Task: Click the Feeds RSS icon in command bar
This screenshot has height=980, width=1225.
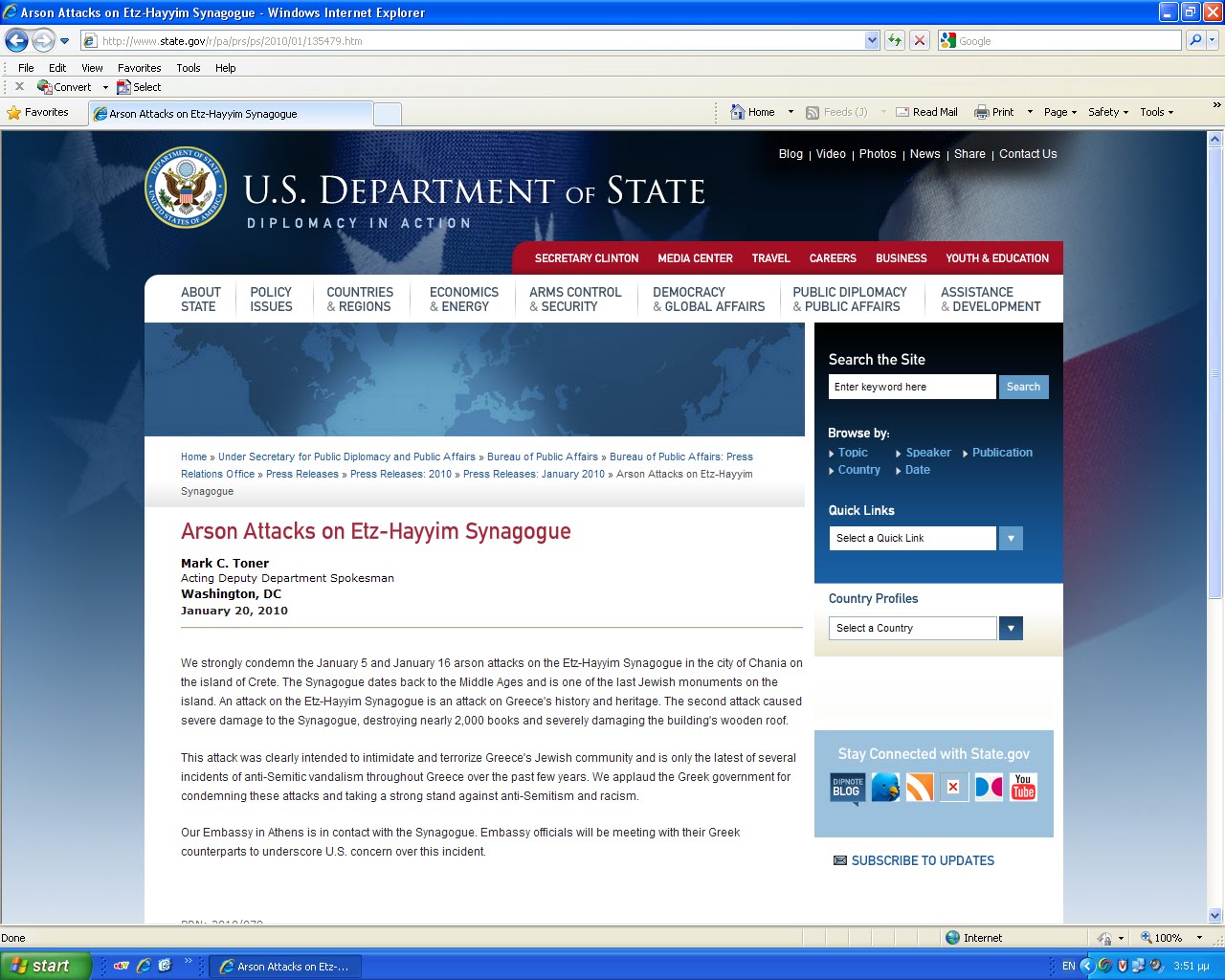Action: 813,112
